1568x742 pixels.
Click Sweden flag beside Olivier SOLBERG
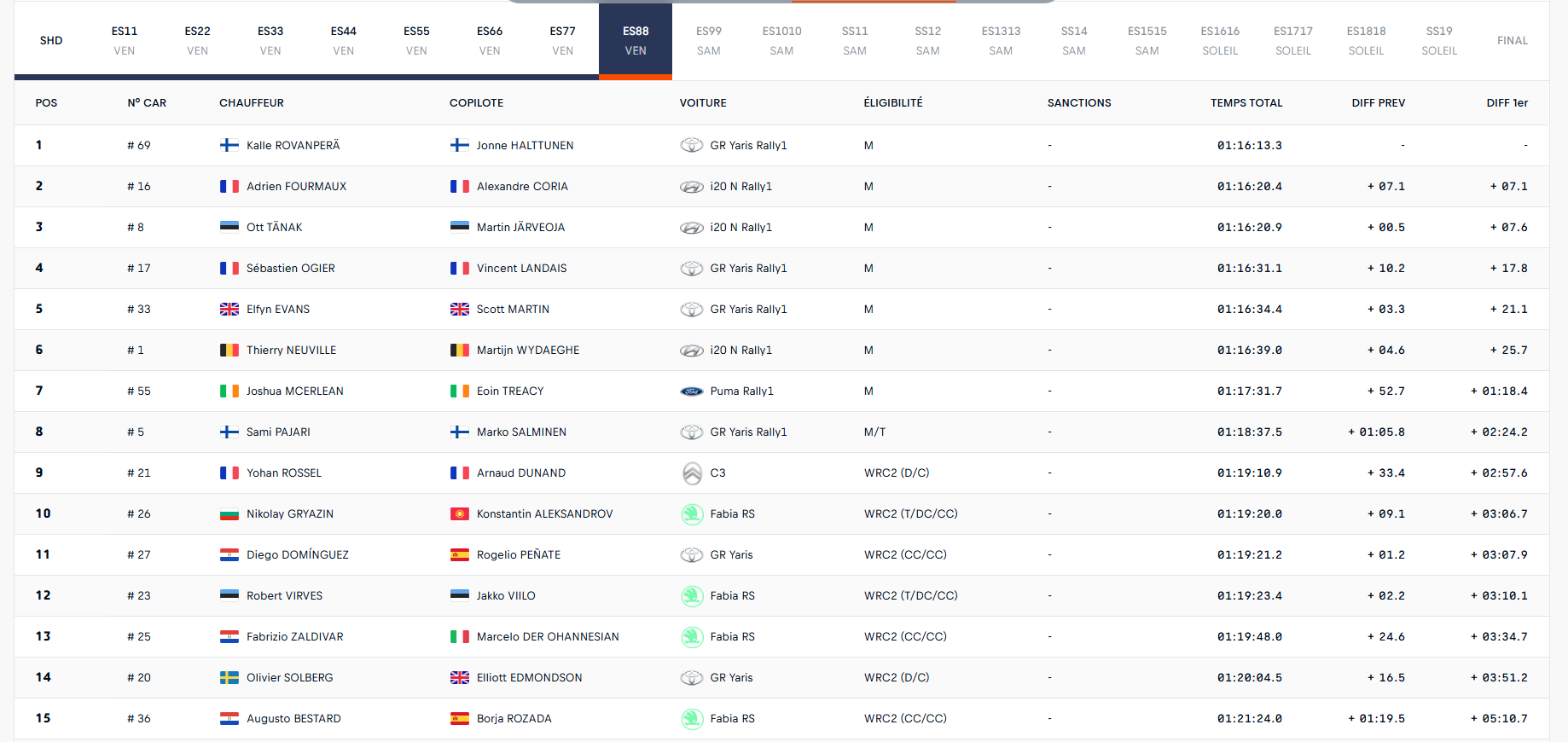229,677
